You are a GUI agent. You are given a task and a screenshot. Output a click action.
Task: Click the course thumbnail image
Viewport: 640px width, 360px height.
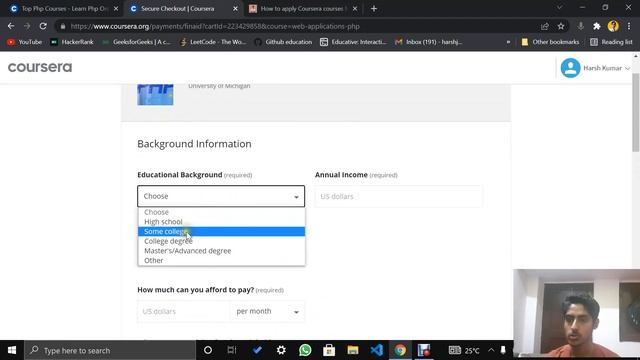pos(155,95)
